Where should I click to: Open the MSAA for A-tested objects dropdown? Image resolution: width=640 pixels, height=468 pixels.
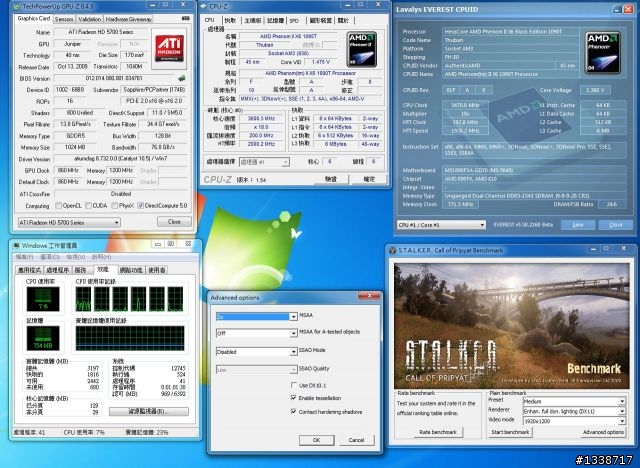257,333
